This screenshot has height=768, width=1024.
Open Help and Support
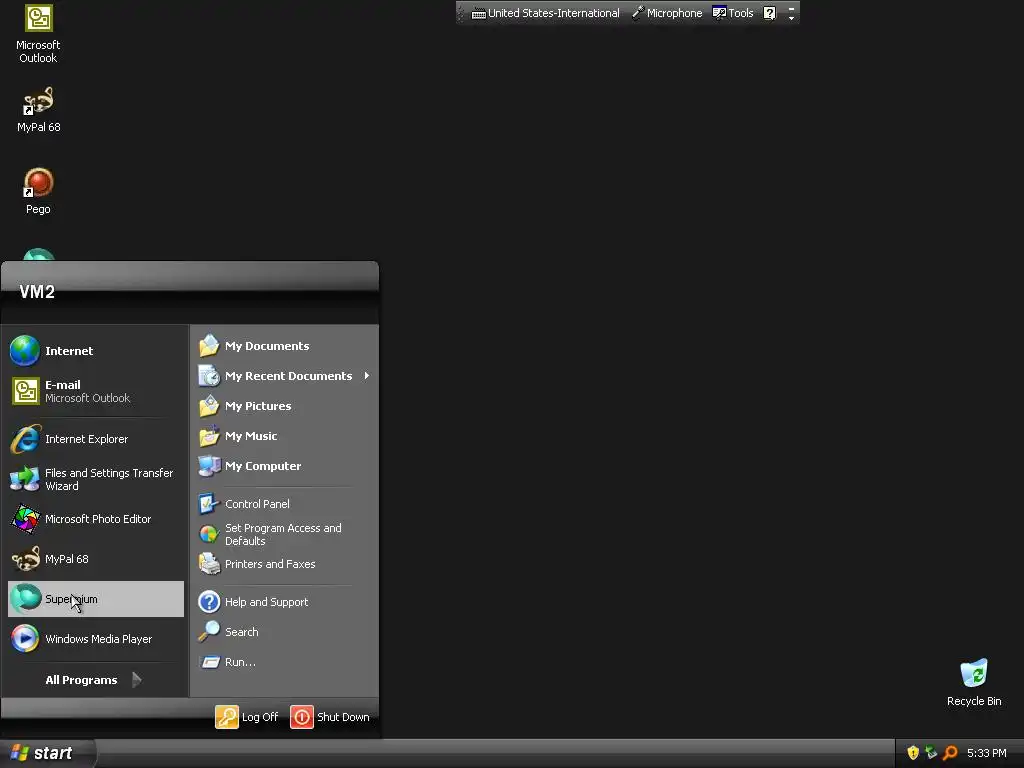tap(285, 602)
